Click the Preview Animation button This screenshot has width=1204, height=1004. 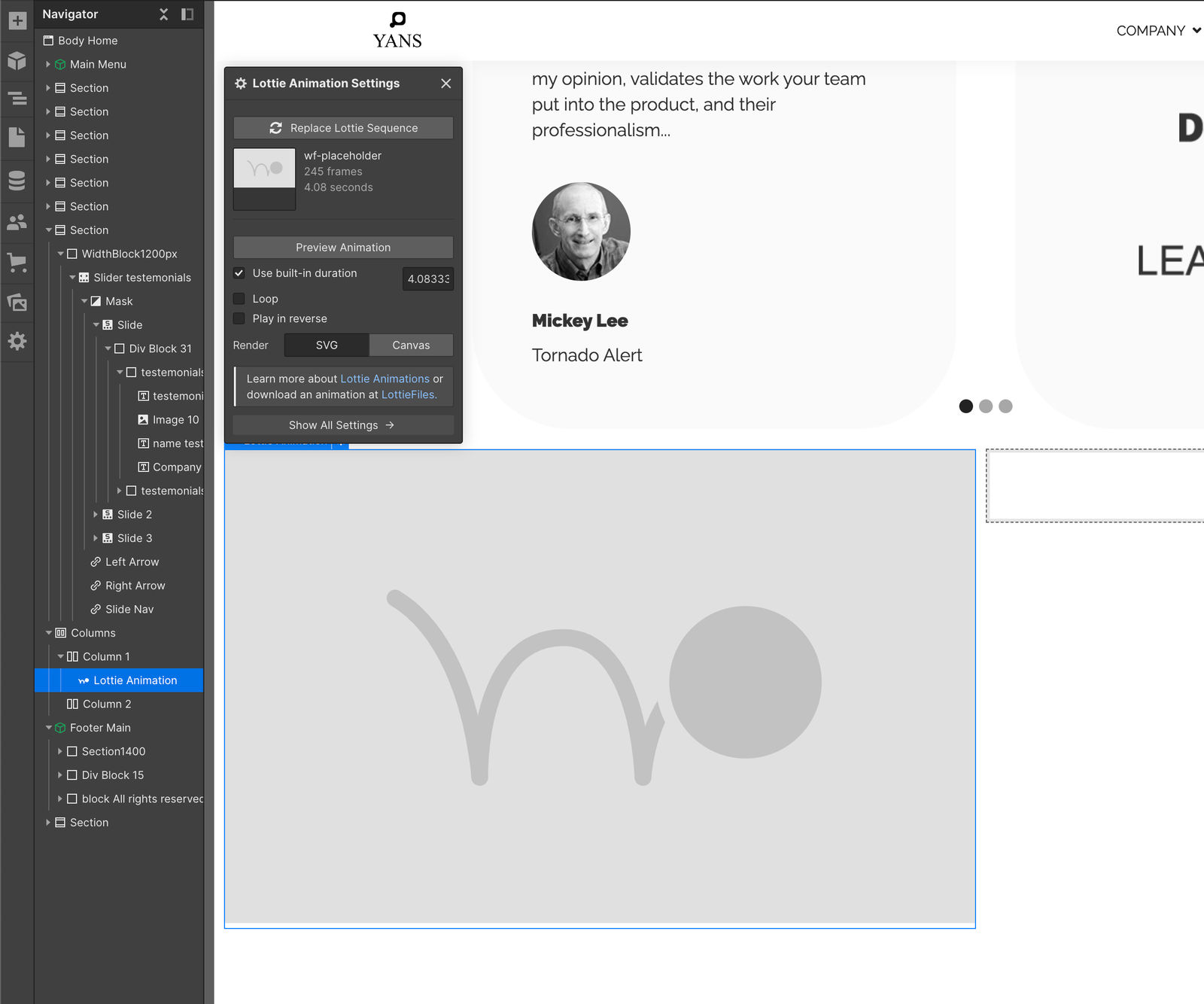click(x=342, y=247)
